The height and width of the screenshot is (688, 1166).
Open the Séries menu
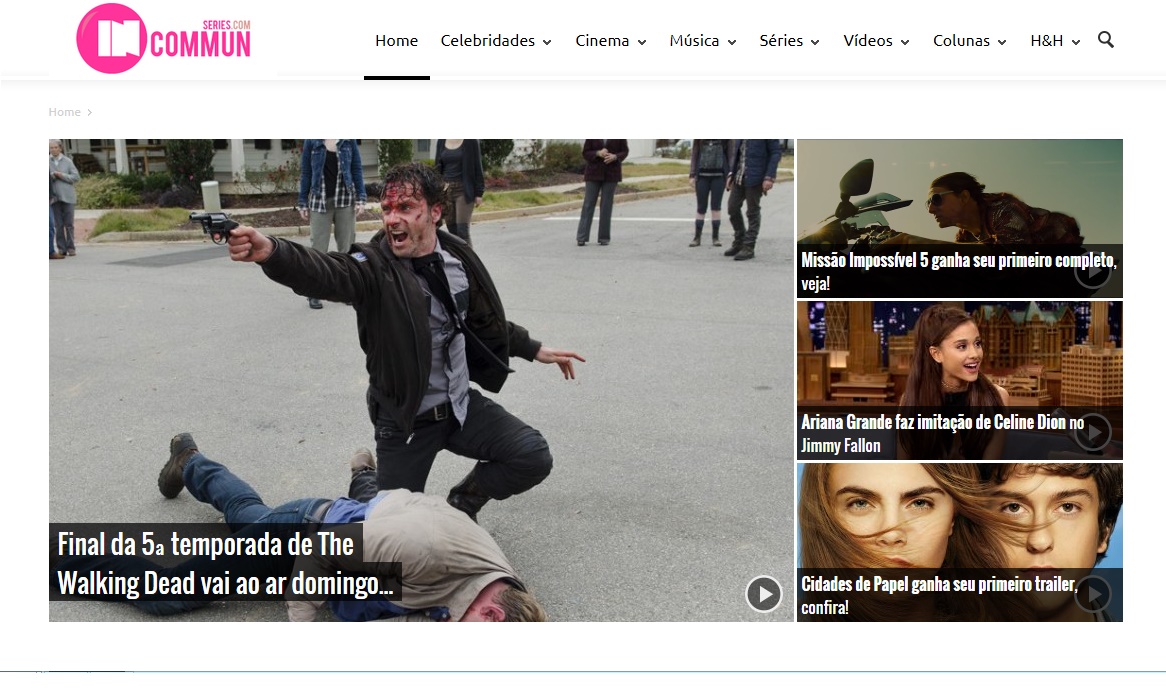pos(781,41)
